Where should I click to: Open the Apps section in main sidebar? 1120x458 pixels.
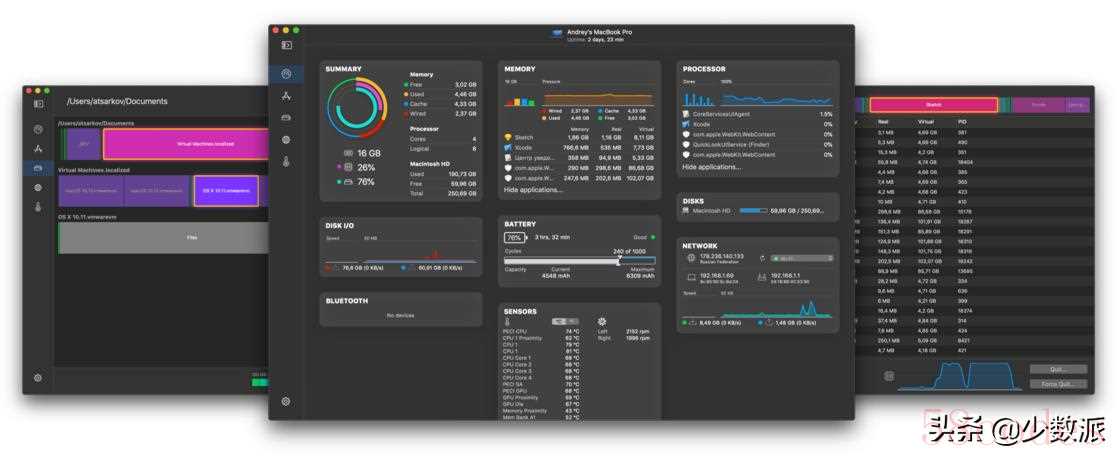click(x=286, y=96)
